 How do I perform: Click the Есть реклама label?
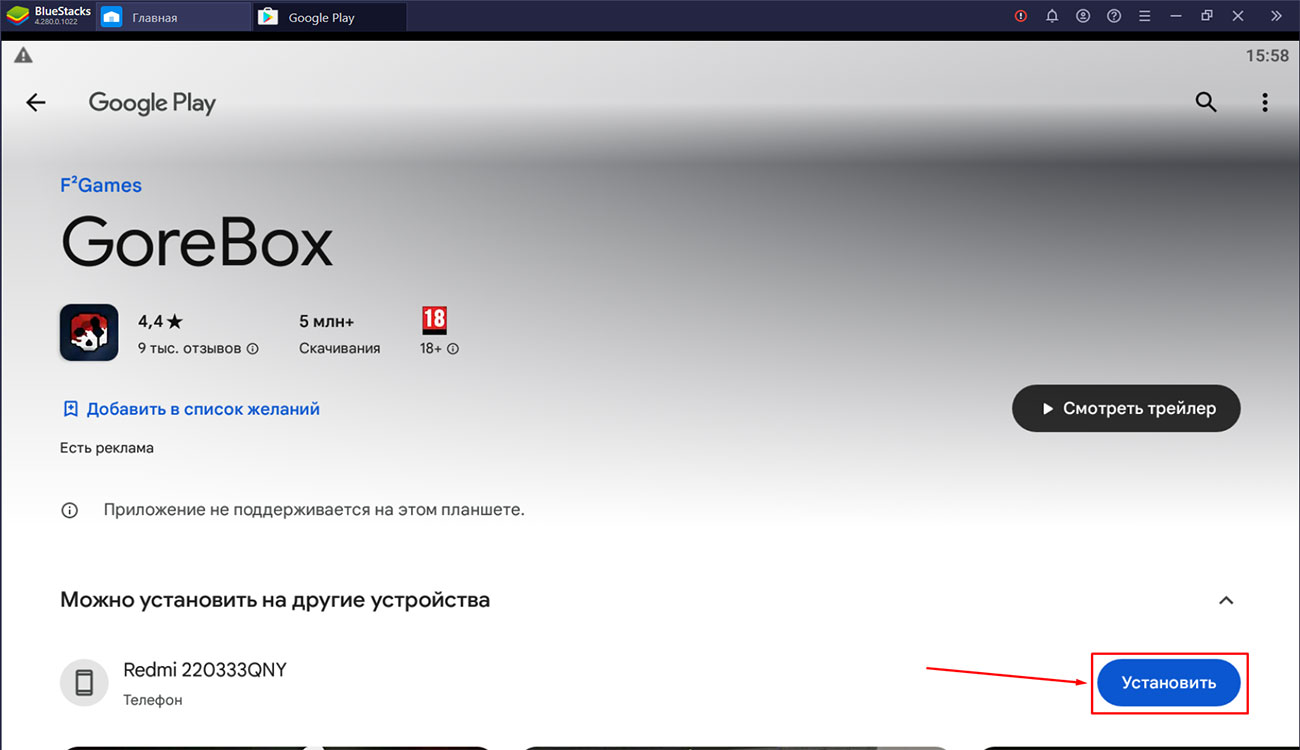107,448
